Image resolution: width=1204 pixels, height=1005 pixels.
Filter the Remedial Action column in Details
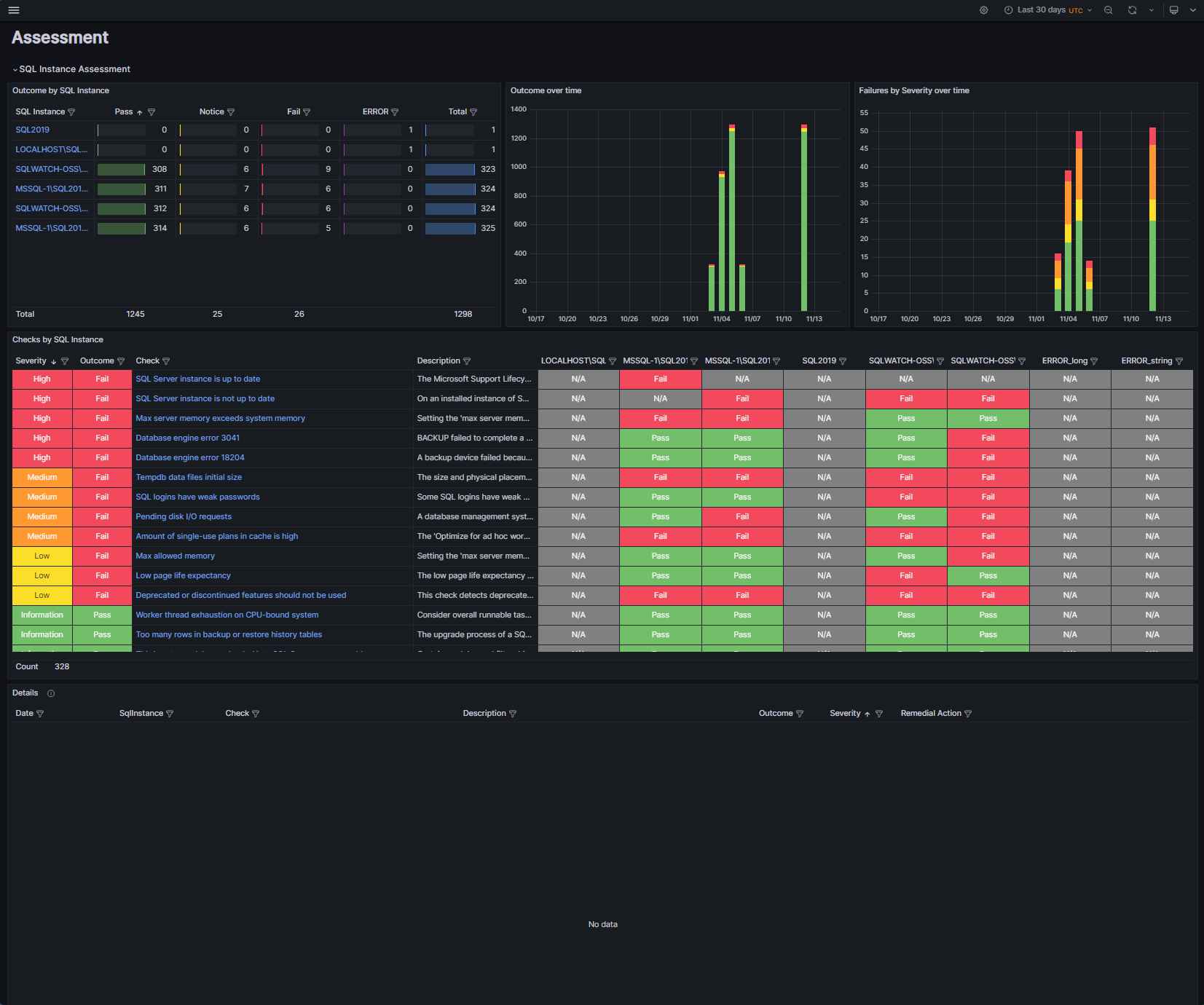[x=968, y=714]
